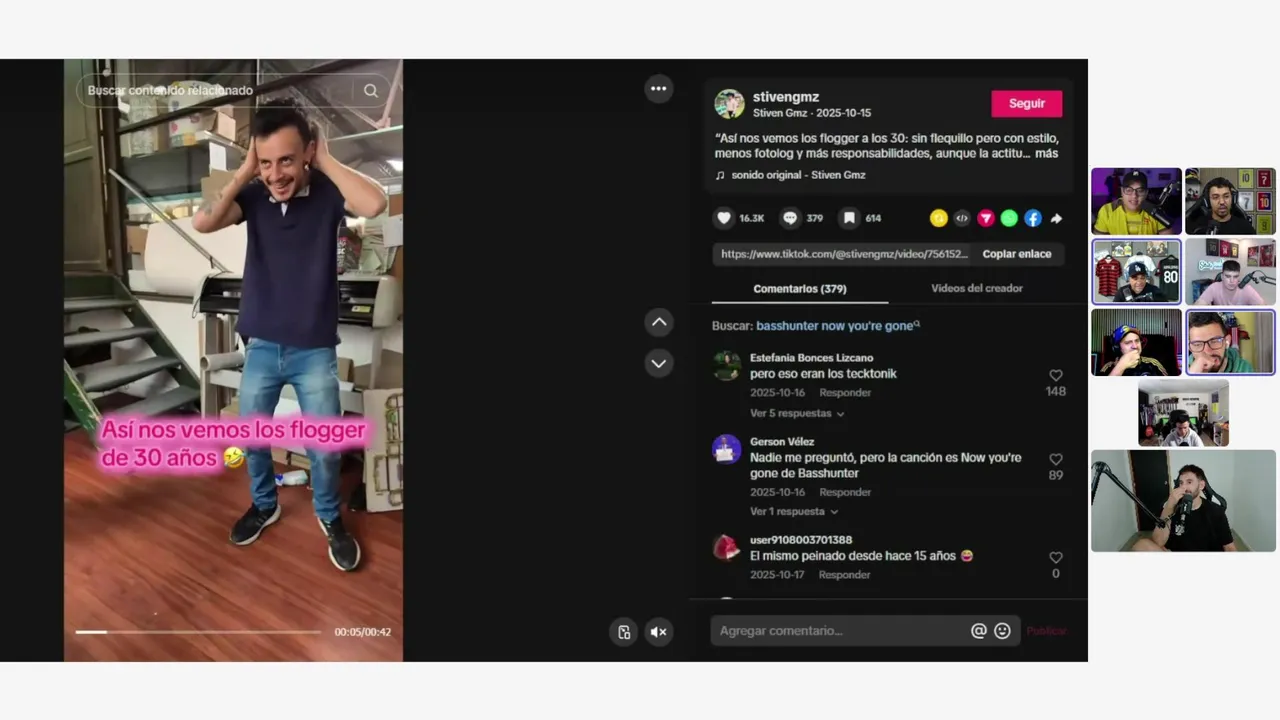The width and height of the screenshot is (1280, 720).
Task: Toggle the muted speaker sound button
Action: click(x=658, y=632)
